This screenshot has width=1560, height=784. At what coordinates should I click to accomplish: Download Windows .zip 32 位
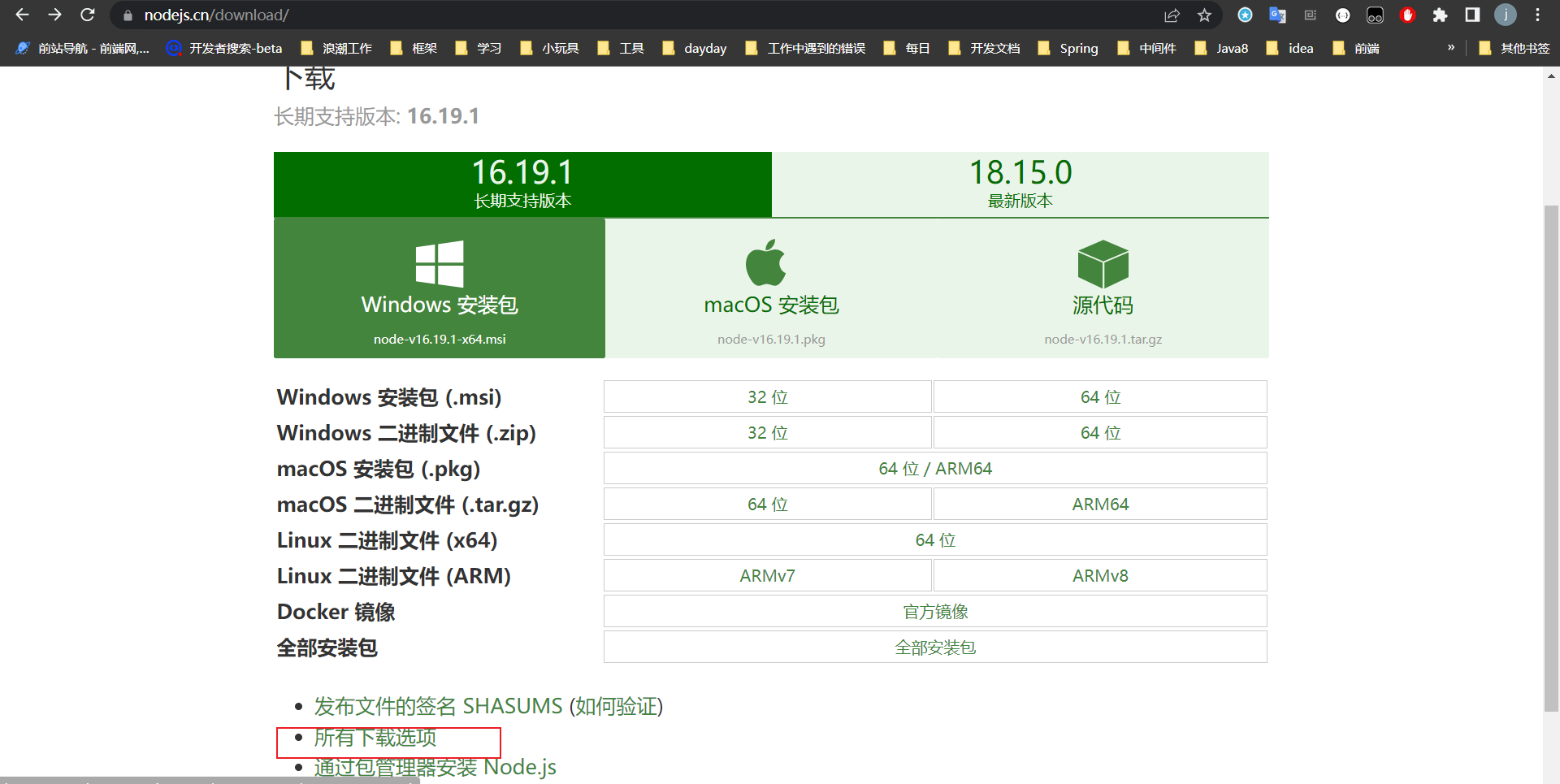[768, 432]
